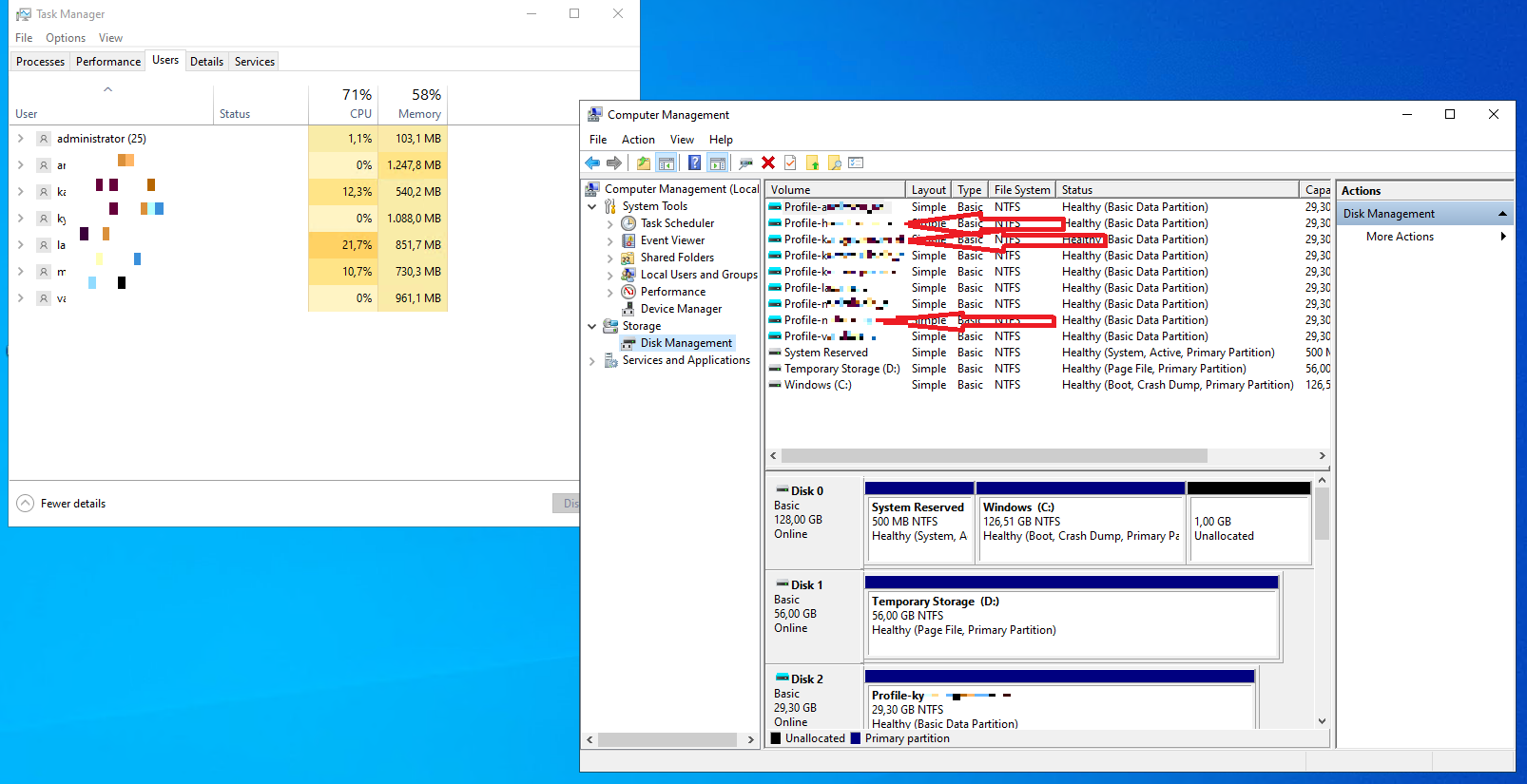Click the Properties checkmark page toolbar icon

pos(790,163)
